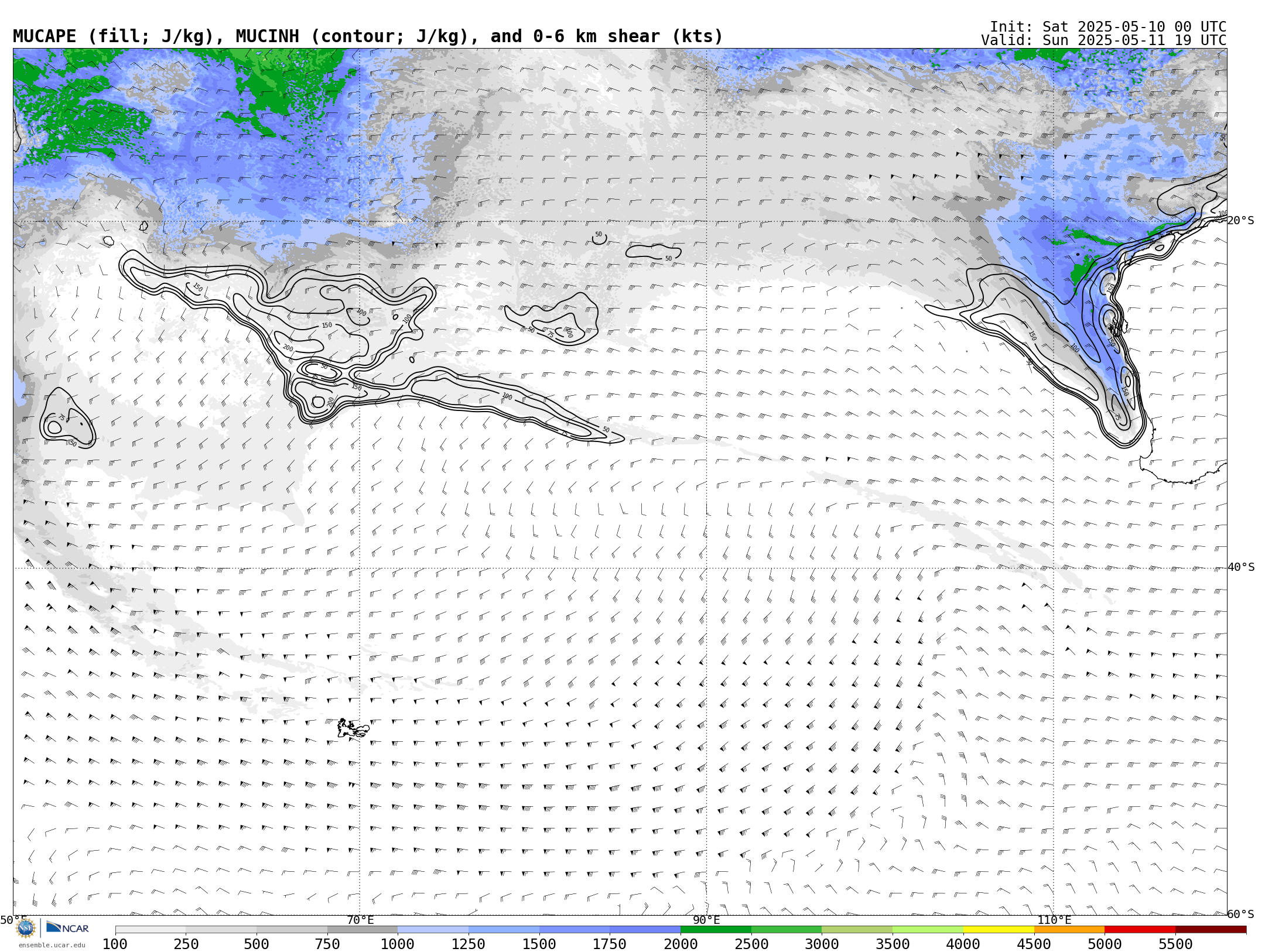1265x952 pixels.
Task: Click the colorbar label 5000
Action: (1105, 944)
